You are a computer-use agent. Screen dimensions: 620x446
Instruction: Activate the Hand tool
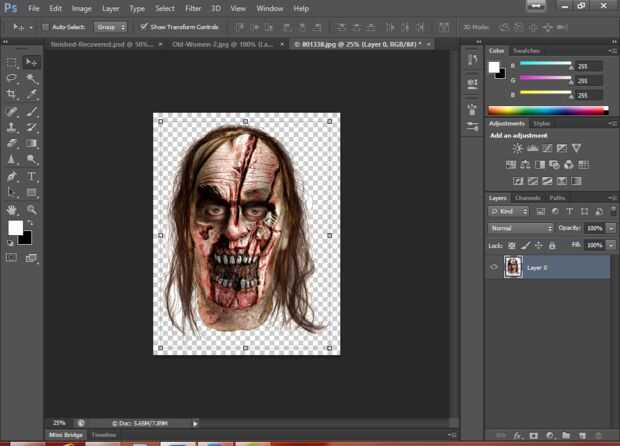12,210
